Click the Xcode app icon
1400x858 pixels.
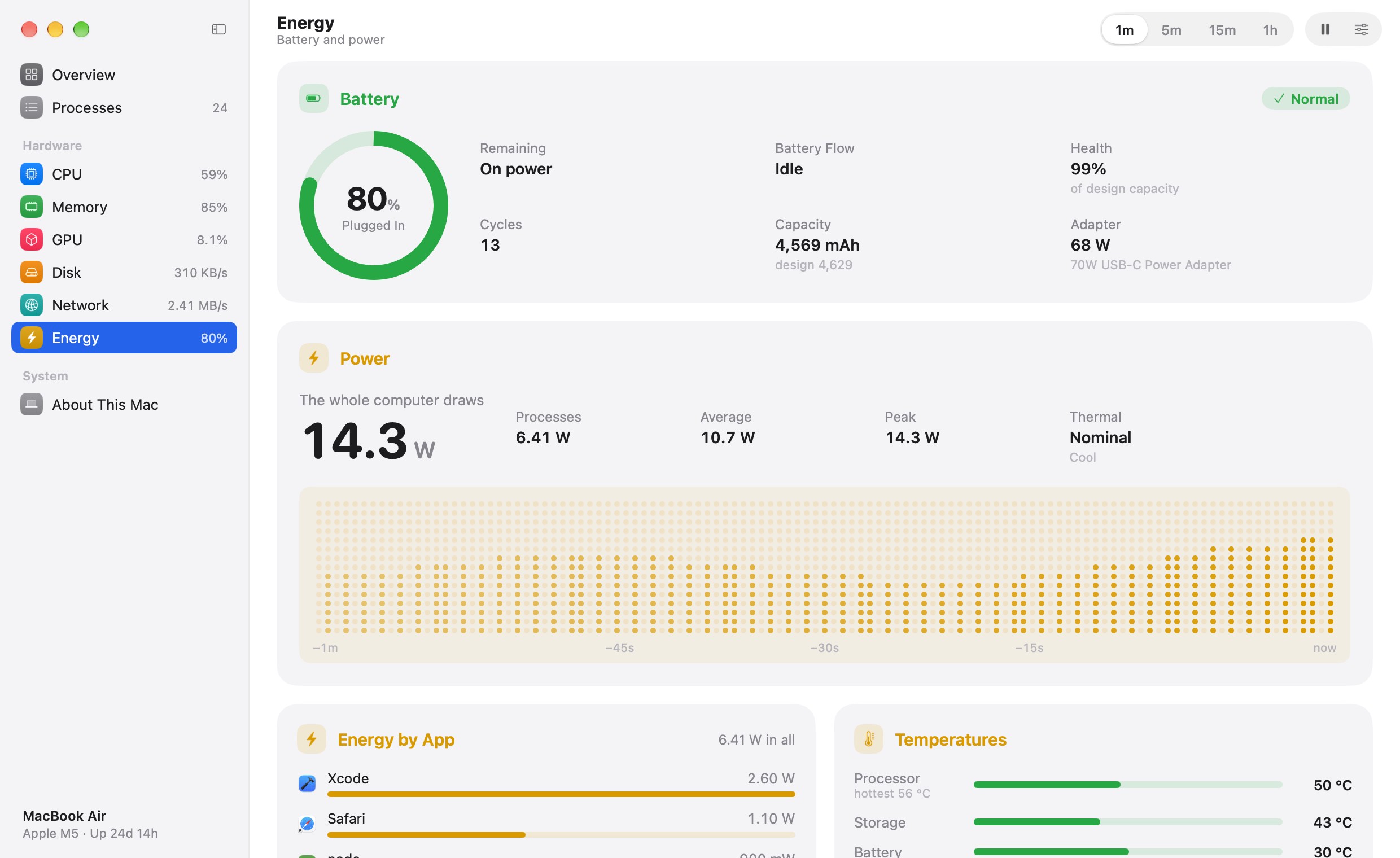click(307, 783)
